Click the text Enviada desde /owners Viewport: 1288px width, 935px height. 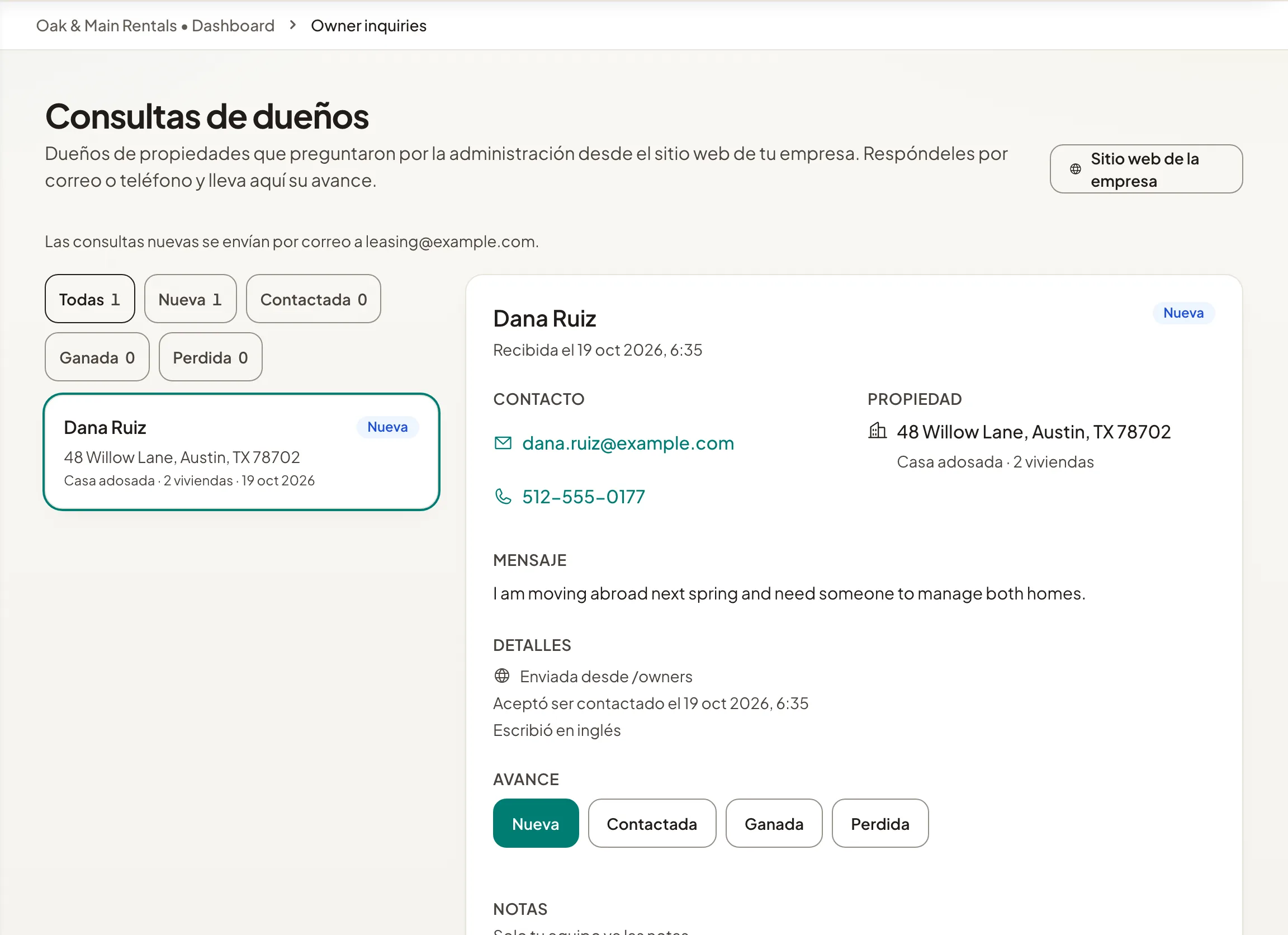point(606,676)
